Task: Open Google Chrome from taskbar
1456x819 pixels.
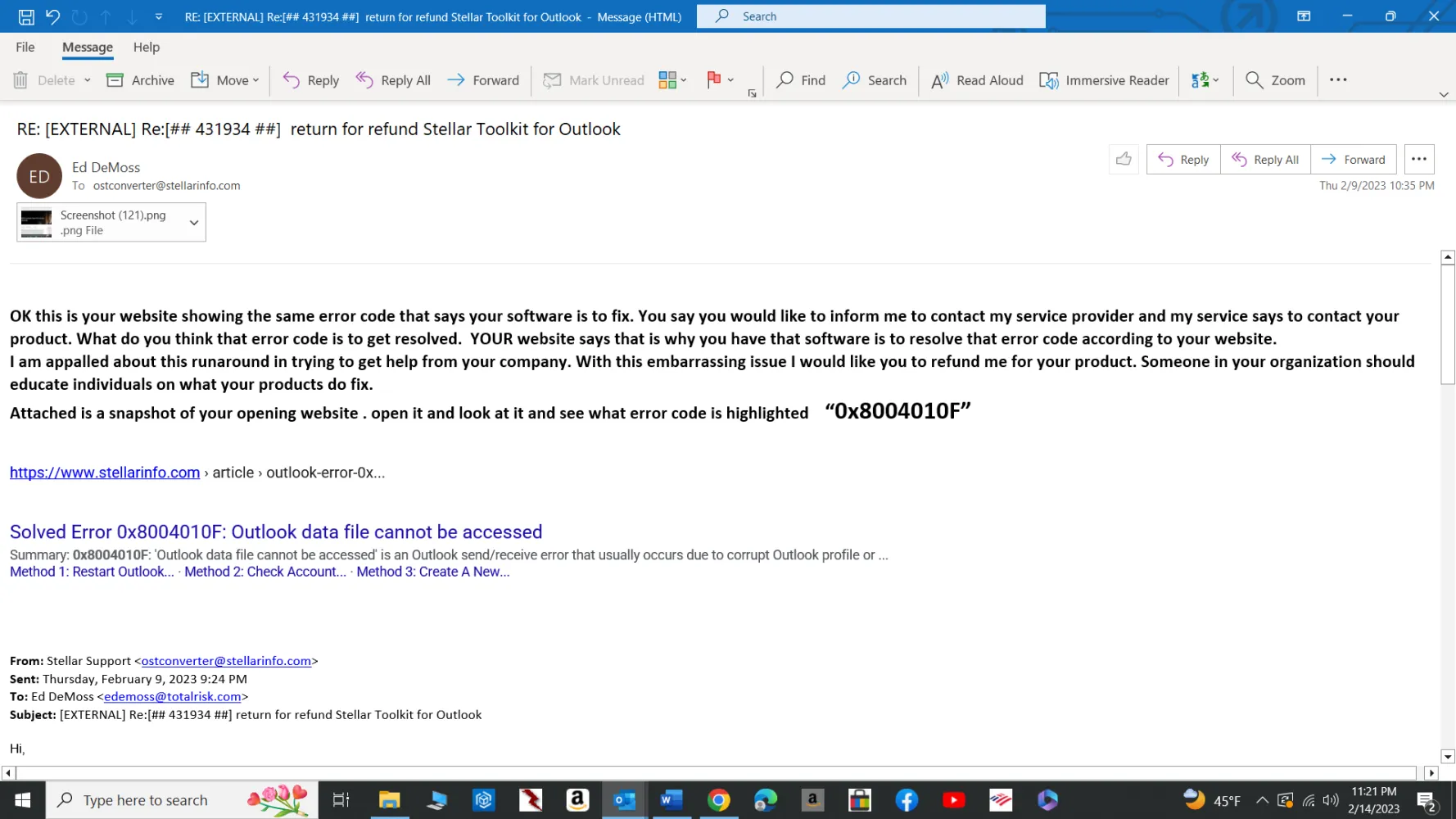Action: (x=719, y=800)
